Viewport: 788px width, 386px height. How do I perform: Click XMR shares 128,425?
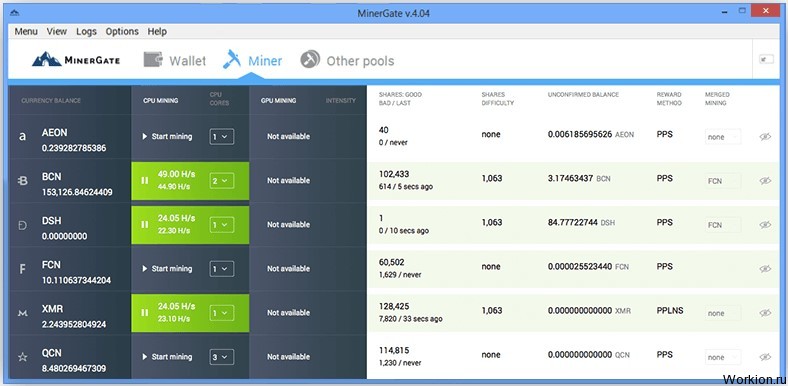coord(394,307)
